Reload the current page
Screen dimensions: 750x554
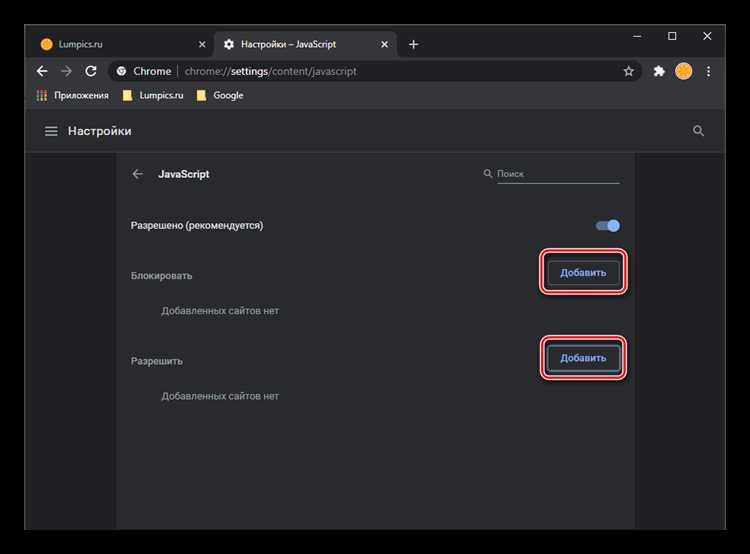(91, 71)
